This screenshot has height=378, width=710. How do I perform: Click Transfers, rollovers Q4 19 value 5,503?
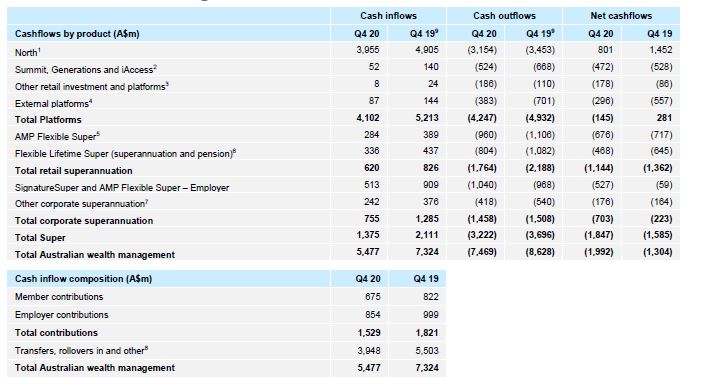(x=427, y=350)
